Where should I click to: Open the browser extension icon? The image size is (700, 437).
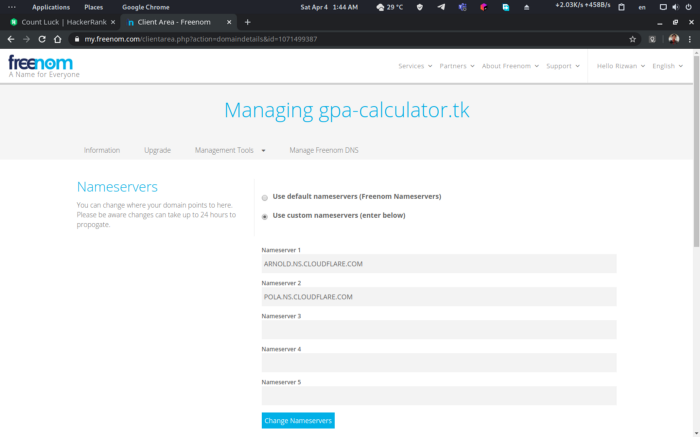[652, 39]
